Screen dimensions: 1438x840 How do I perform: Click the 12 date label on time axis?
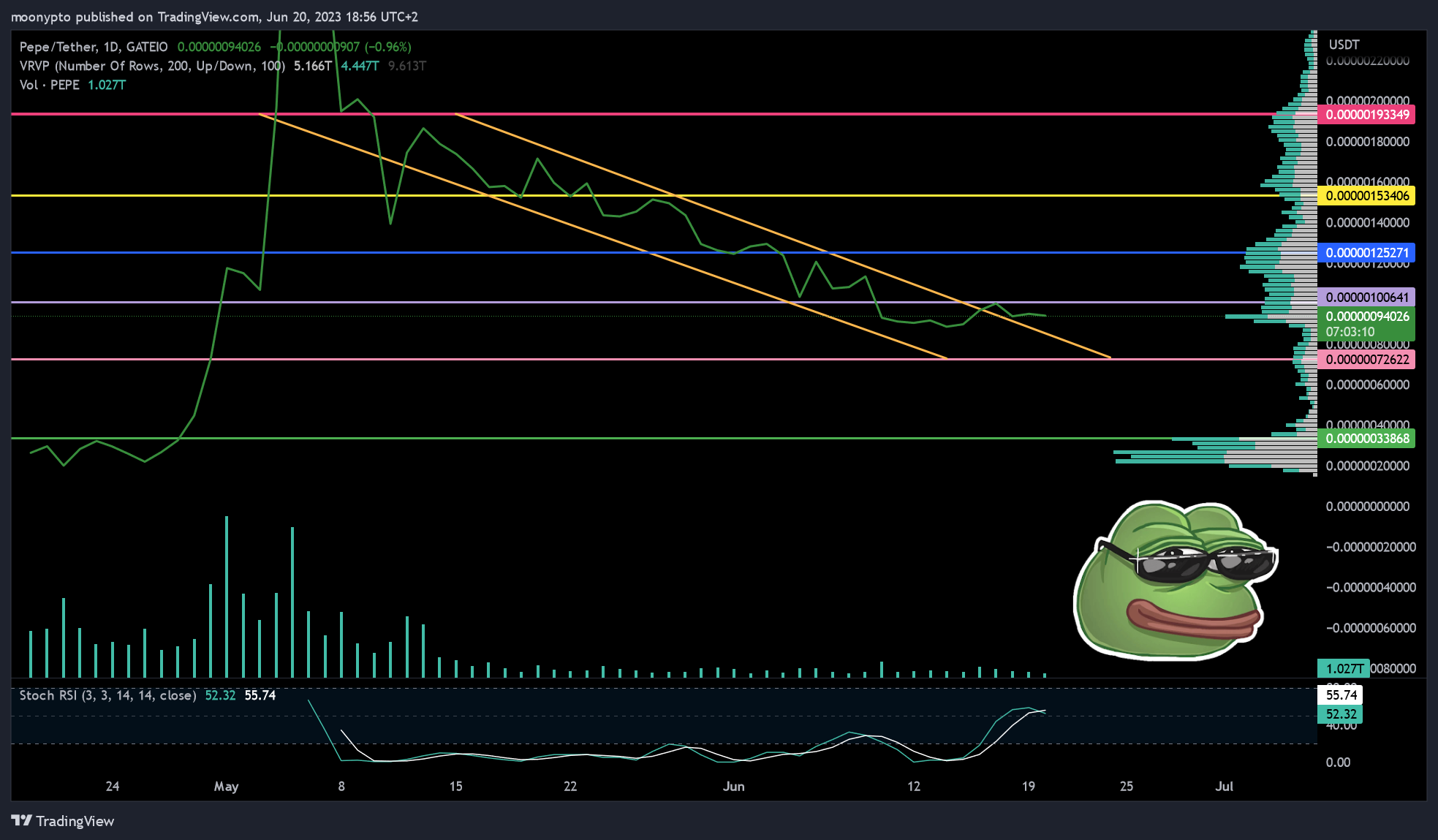pyautogui.click(x=914, y=787)
